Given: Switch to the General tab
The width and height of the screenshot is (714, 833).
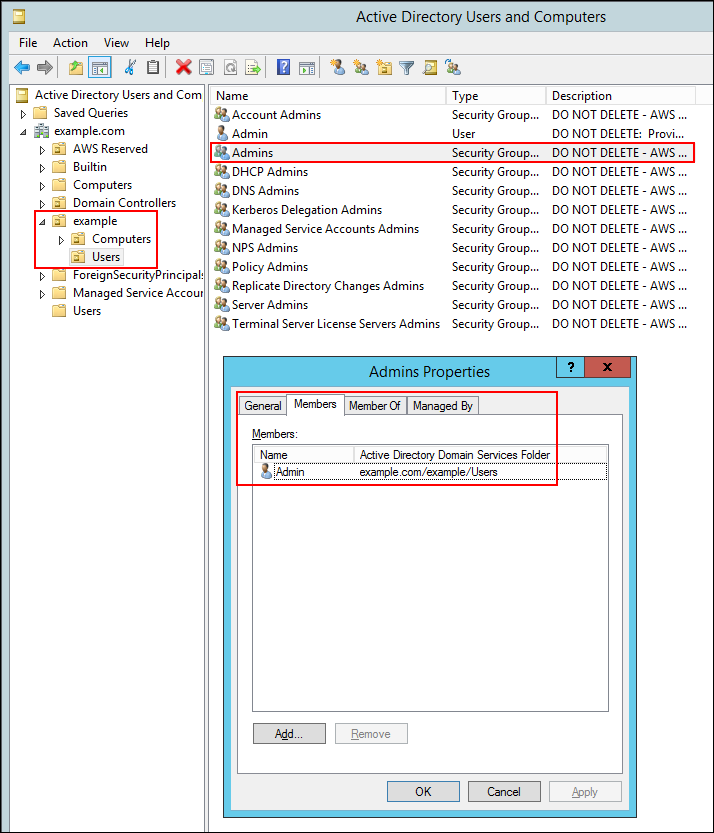Looking at the screenshot, I should (262, 406).
